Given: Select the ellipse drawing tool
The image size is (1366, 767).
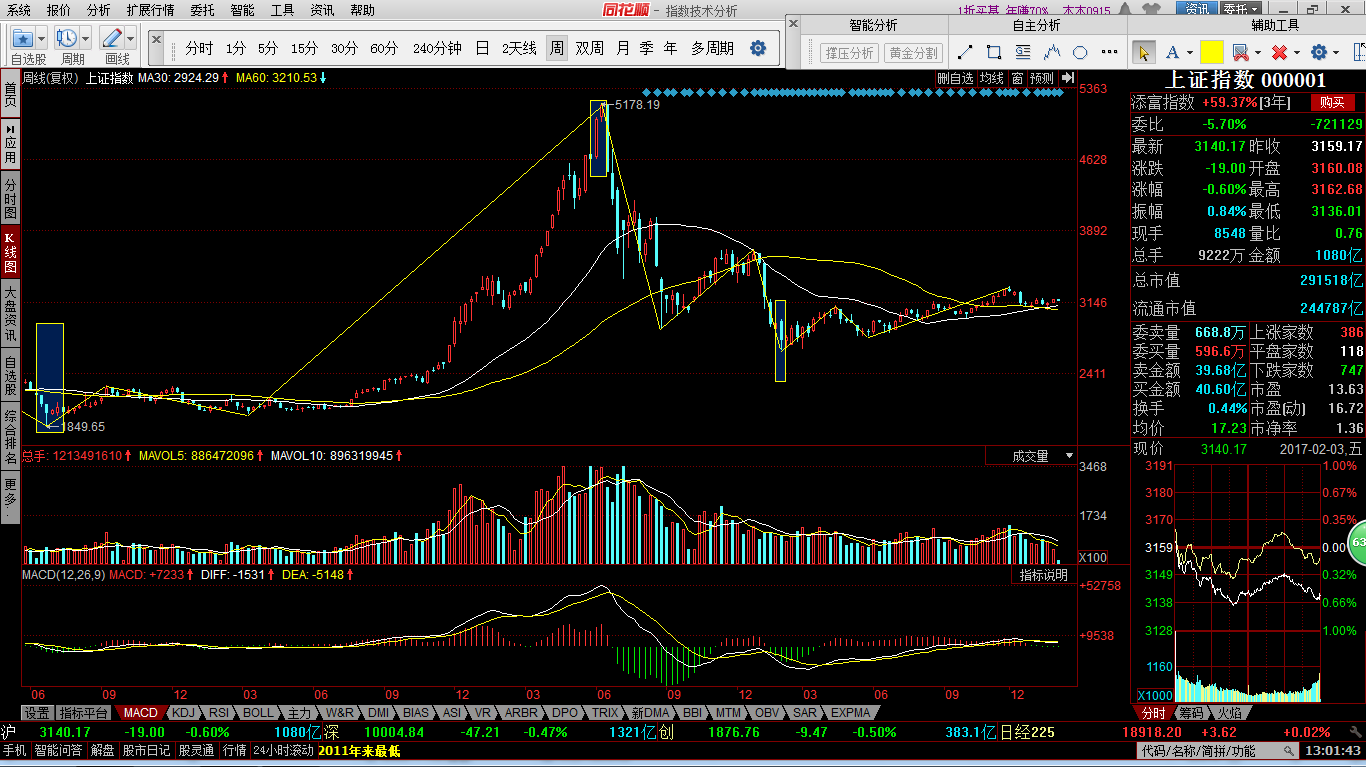Looking at the screenshot, I should point(1080,52).
